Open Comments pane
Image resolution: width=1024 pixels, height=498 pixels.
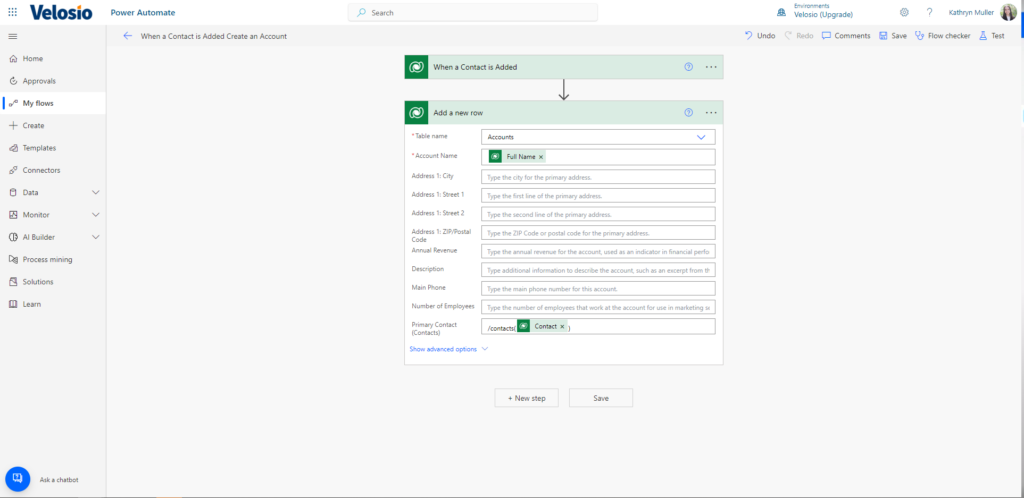(x=846, y=36)
